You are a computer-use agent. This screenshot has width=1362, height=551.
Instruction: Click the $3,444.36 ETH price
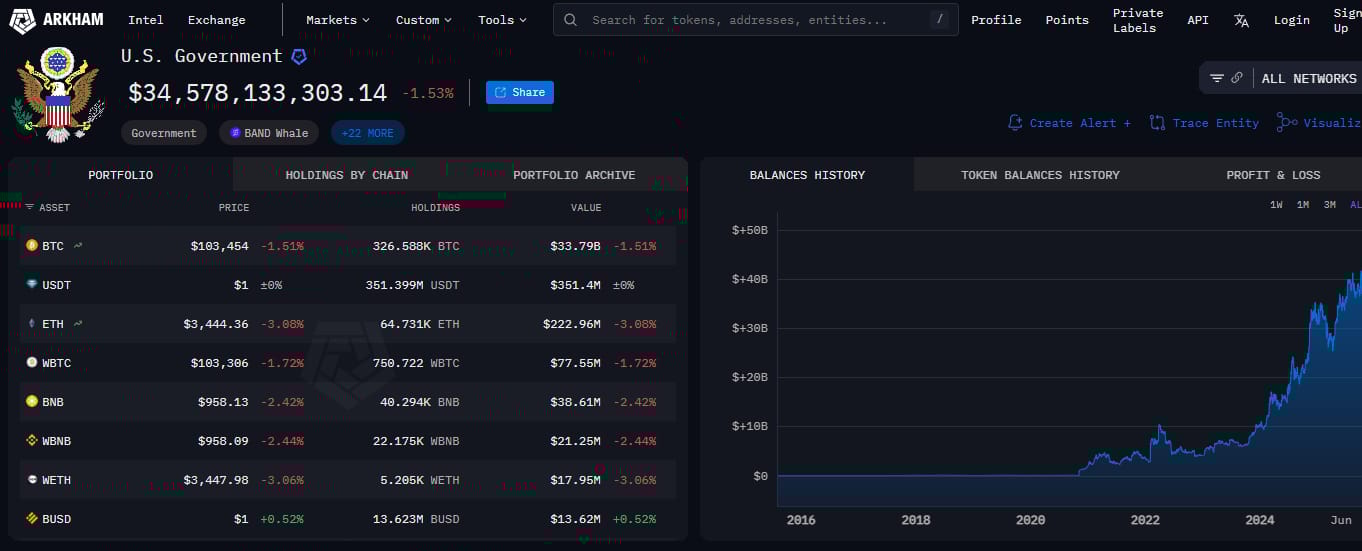click(x=216, y=323)
